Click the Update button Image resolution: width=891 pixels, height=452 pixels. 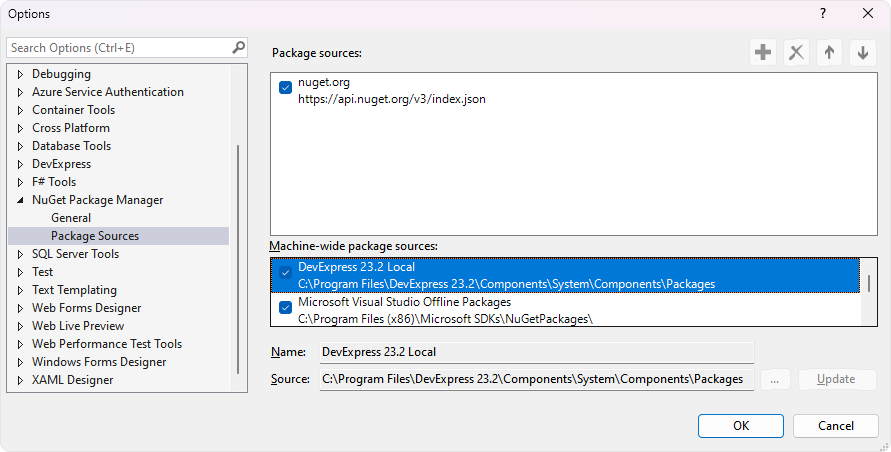coord(836,379)
